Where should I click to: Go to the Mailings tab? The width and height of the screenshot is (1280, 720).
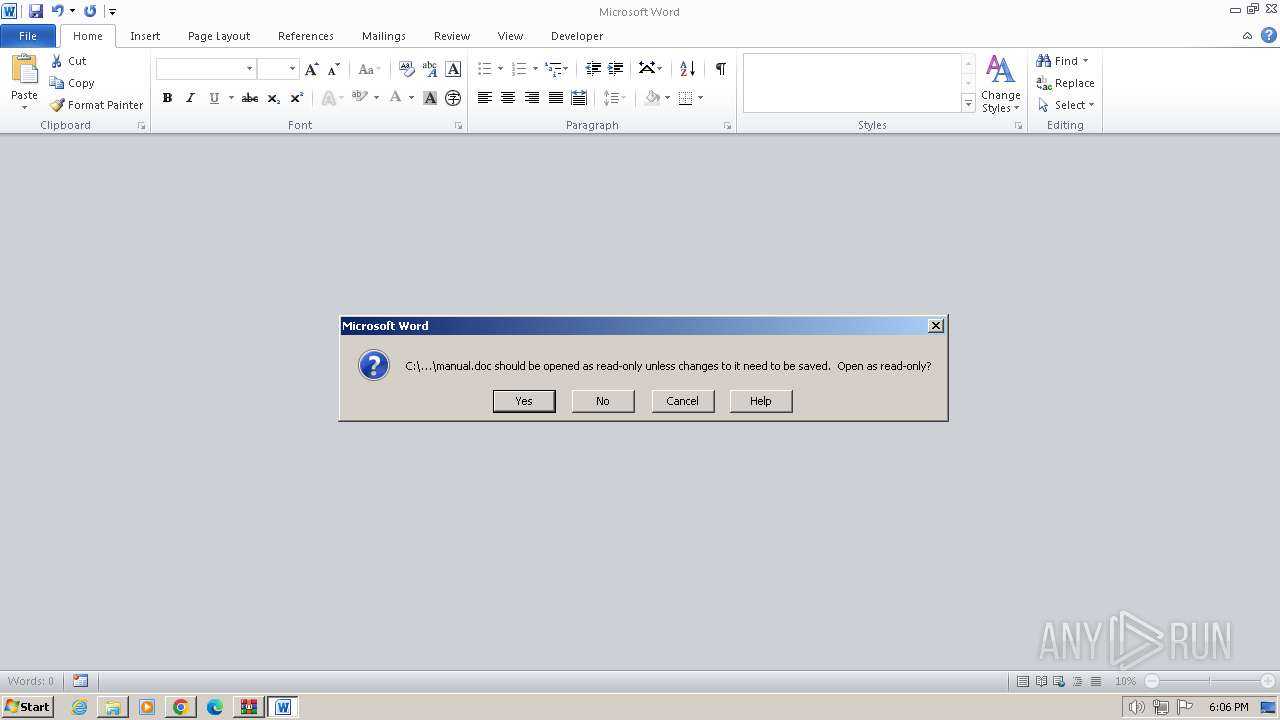tap(384, 36)
